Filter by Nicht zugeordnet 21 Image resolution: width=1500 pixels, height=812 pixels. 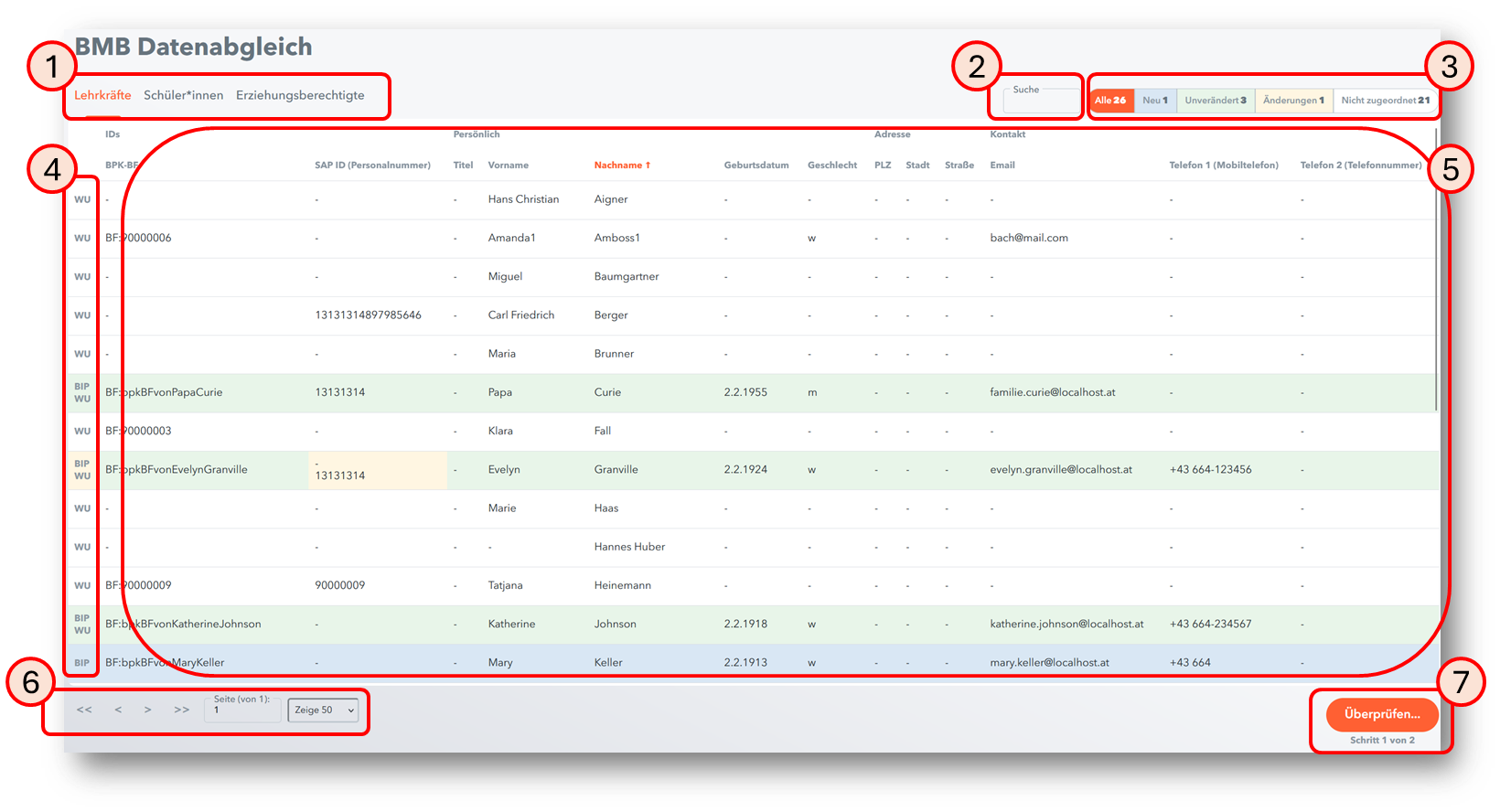tap(1385, 101)
